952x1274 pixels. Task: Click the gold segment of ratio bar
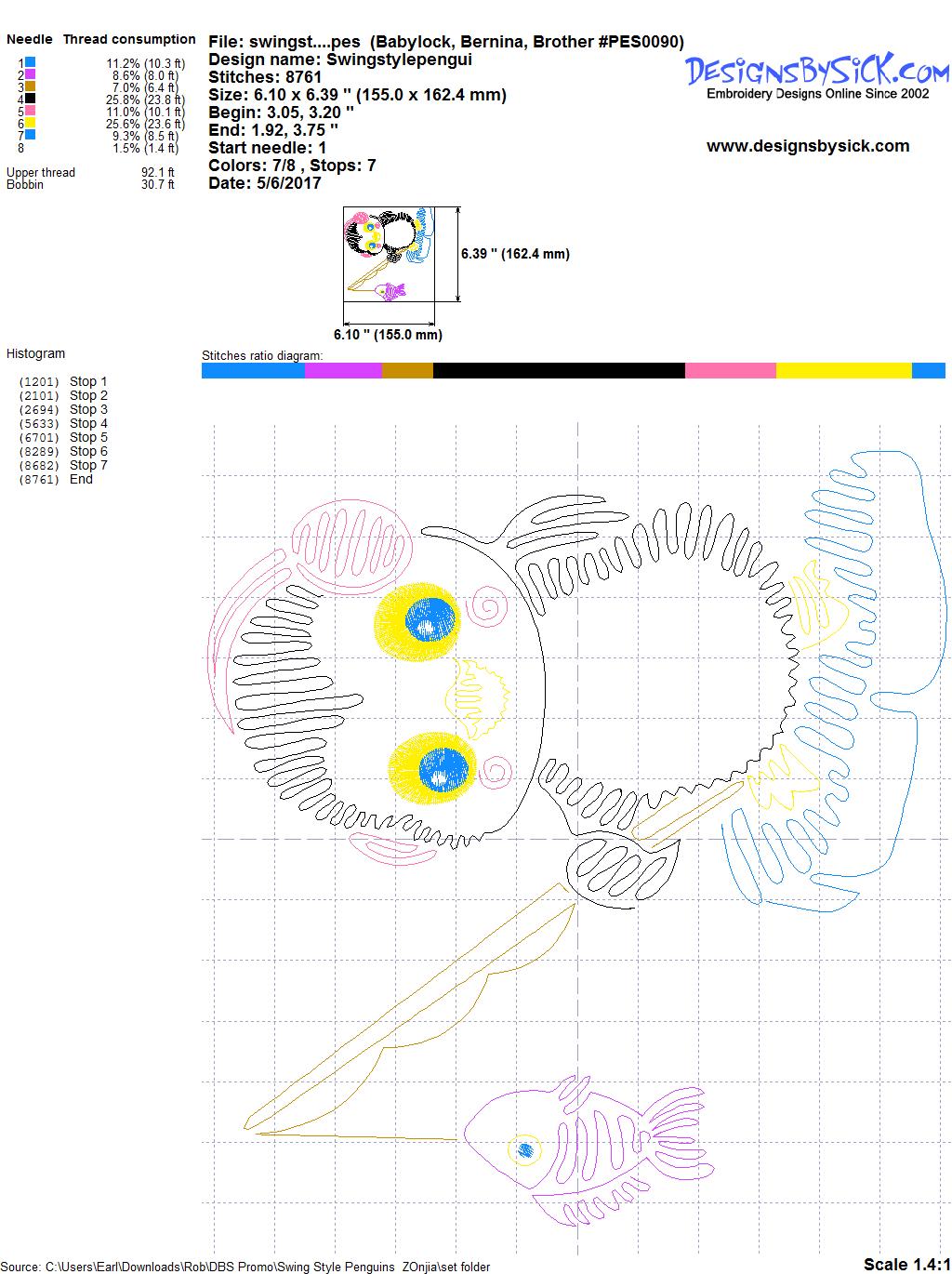click(x=407, y=371)
